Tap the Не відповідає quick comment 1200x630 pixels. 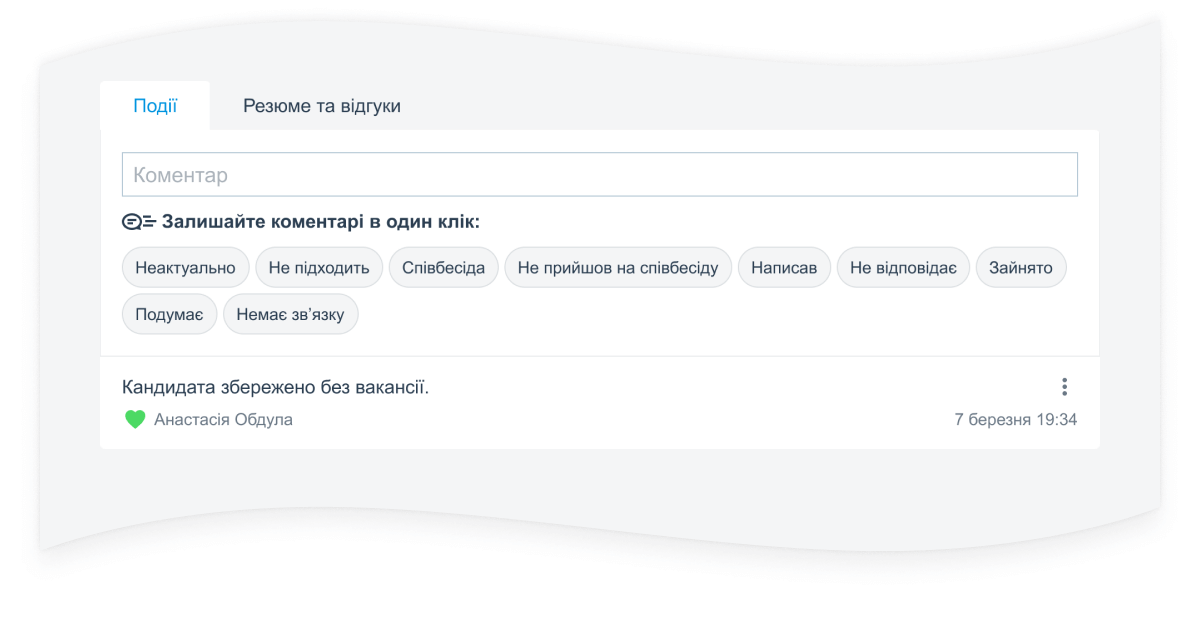pos(903,268)
